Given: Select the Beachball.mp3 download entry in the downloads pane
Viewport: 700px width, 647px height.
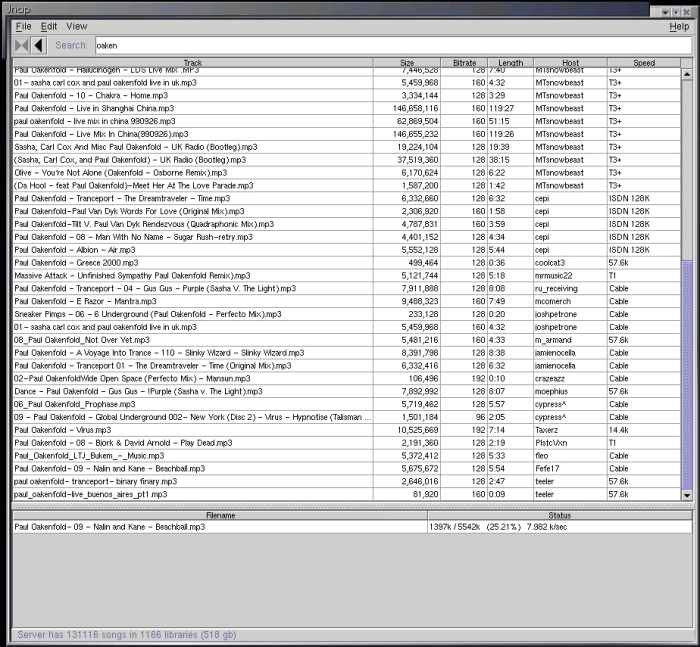Looking at the screenshot, I should point(353,527).
